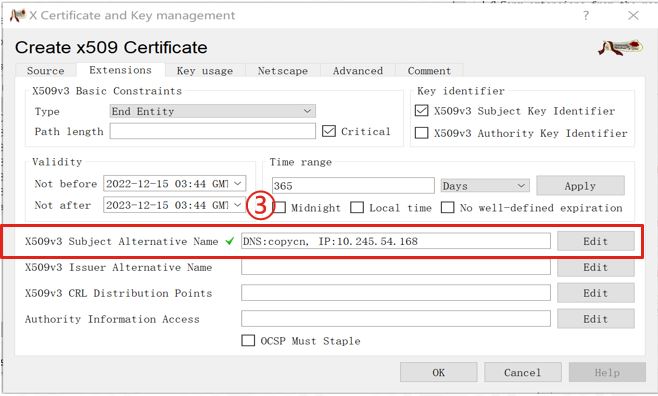
Task: Uncheck X509v3 Subject Key Identifier
Action: pyautogui.click(x=421, y=111)
